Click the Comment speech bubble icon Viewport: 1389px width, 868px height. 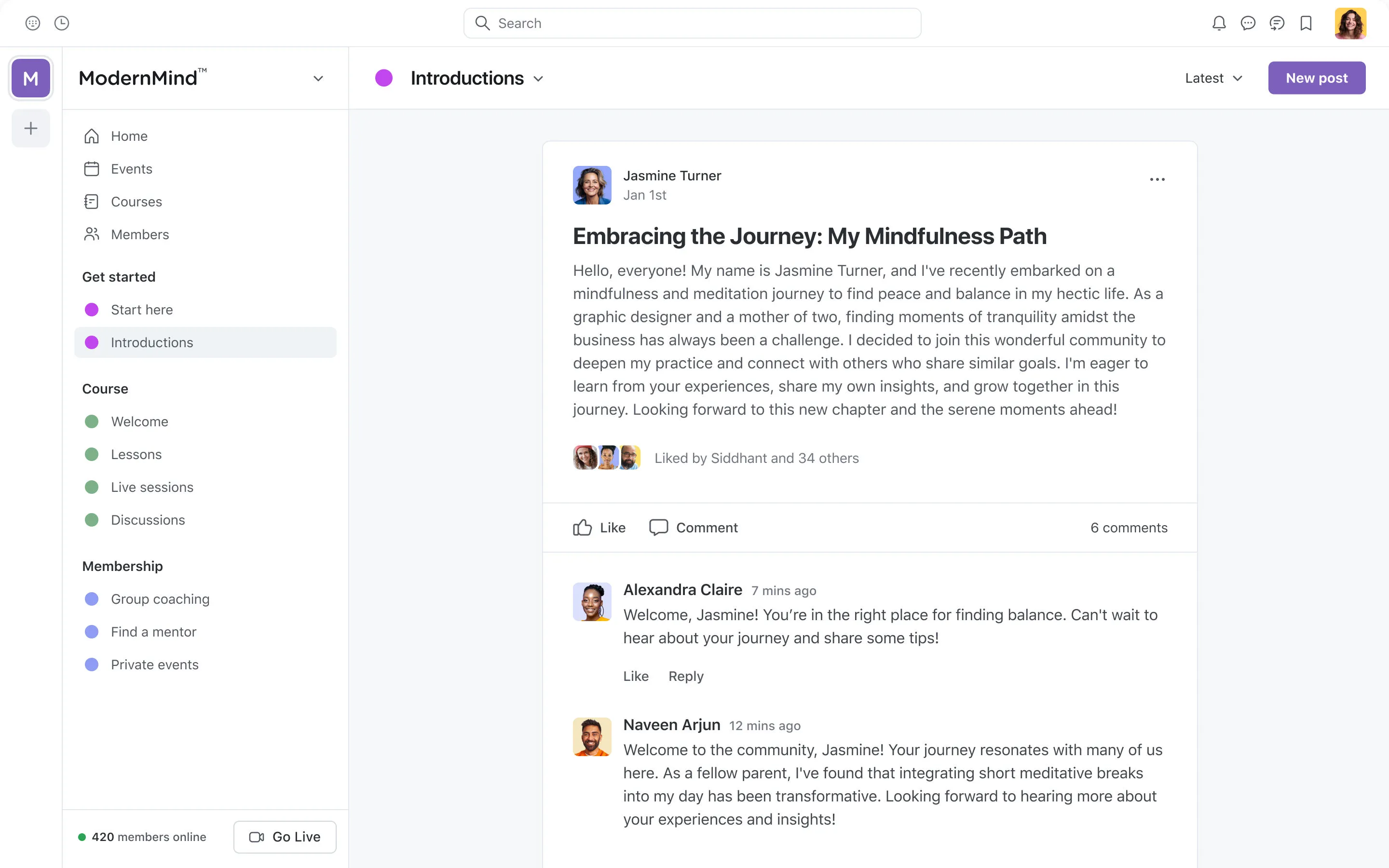point(658,527)
